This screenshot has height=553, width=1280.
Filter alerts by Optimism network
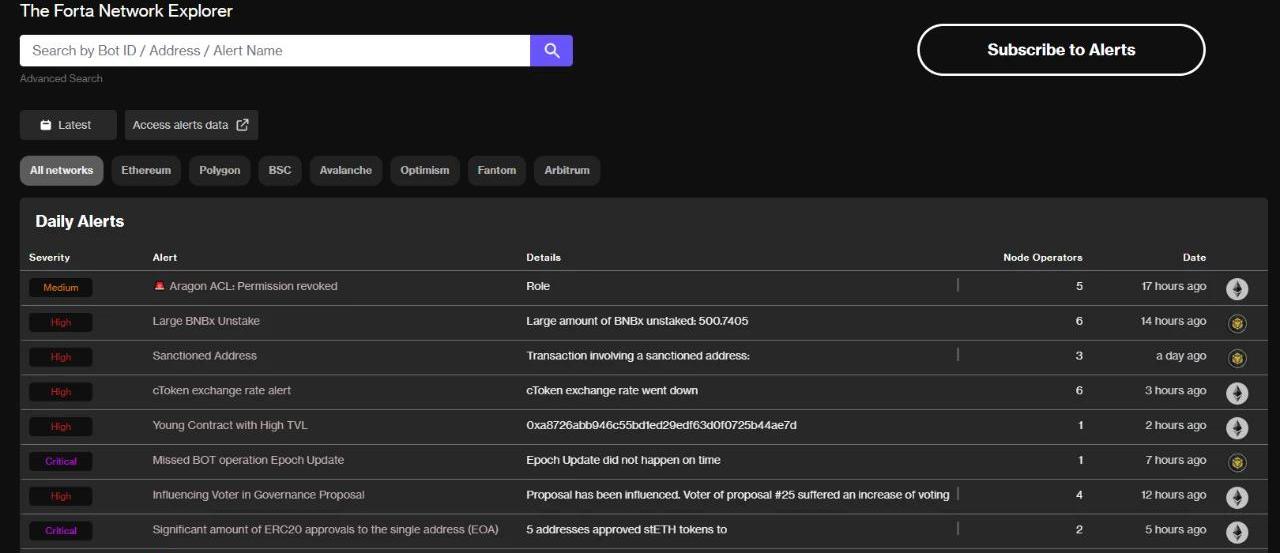[425, 170]
